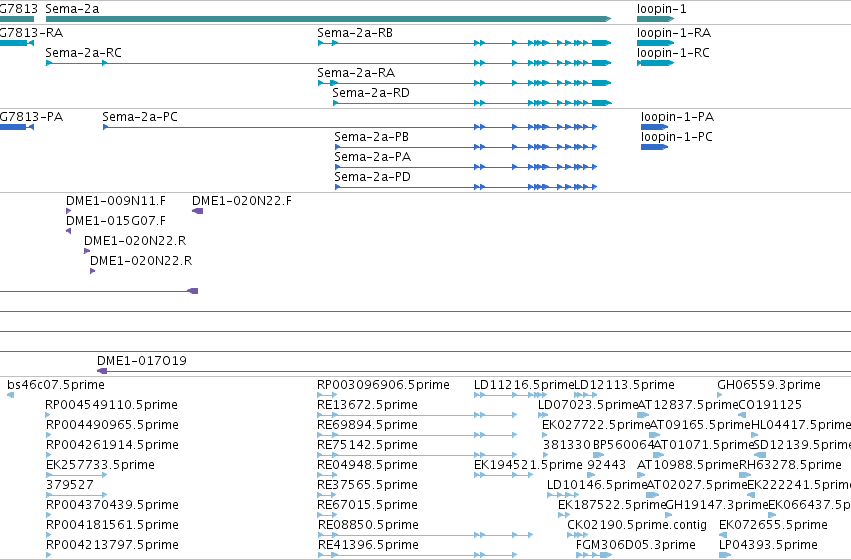Select the 379527 EST label

[70, 485]
